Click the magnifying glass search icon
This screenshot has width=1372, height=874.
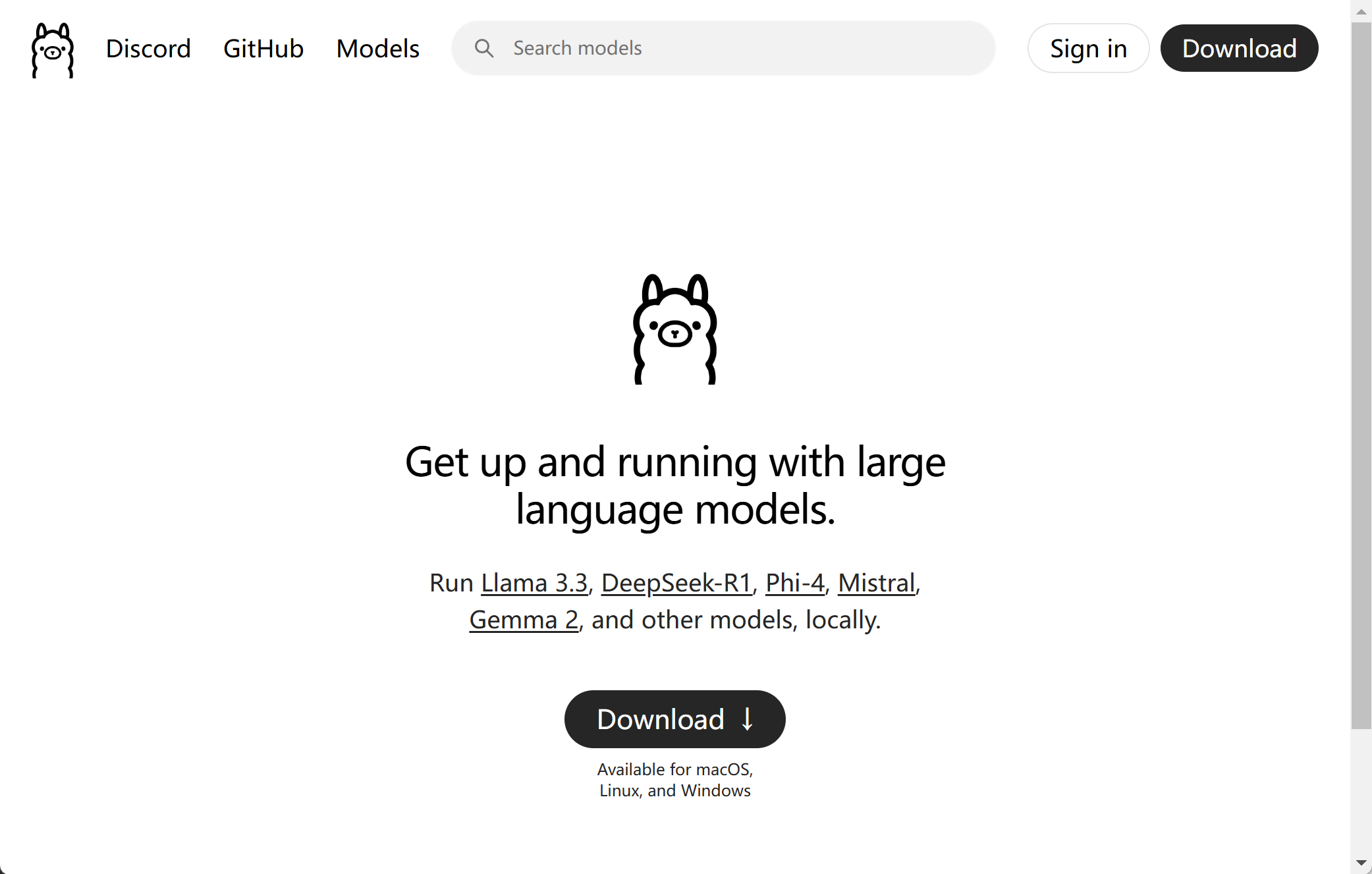pyautogui.click(x=484, y=48)
